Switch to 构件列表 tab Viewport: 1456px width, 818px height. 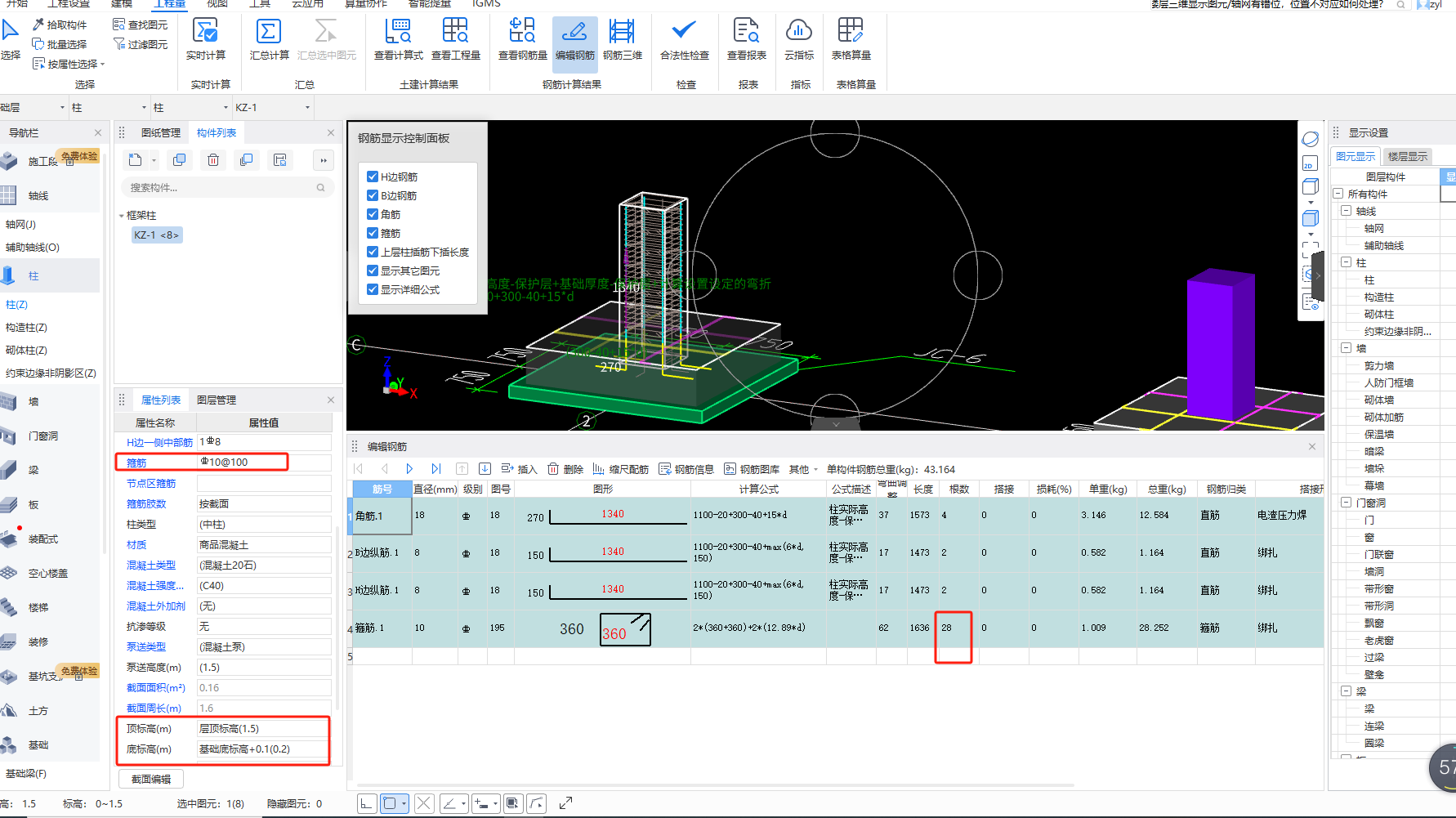tap(217, 132)
